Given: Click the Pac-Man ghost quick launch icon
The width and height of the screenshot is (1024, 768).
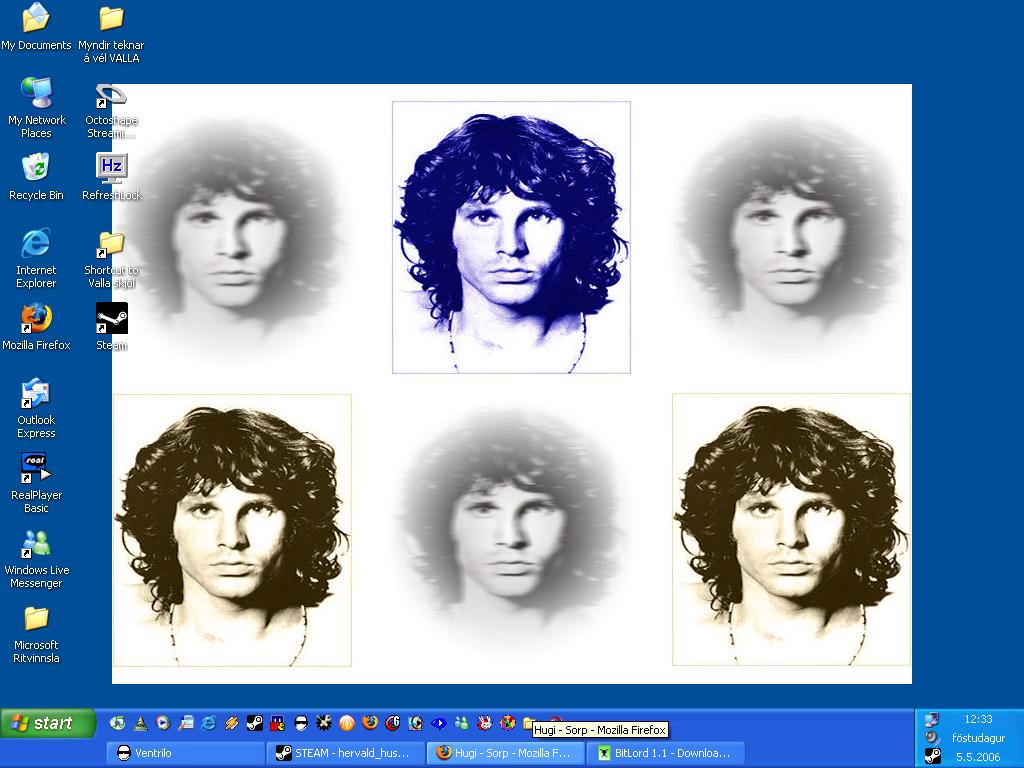Looking at the screenshot, I should [x=278, y=723].
